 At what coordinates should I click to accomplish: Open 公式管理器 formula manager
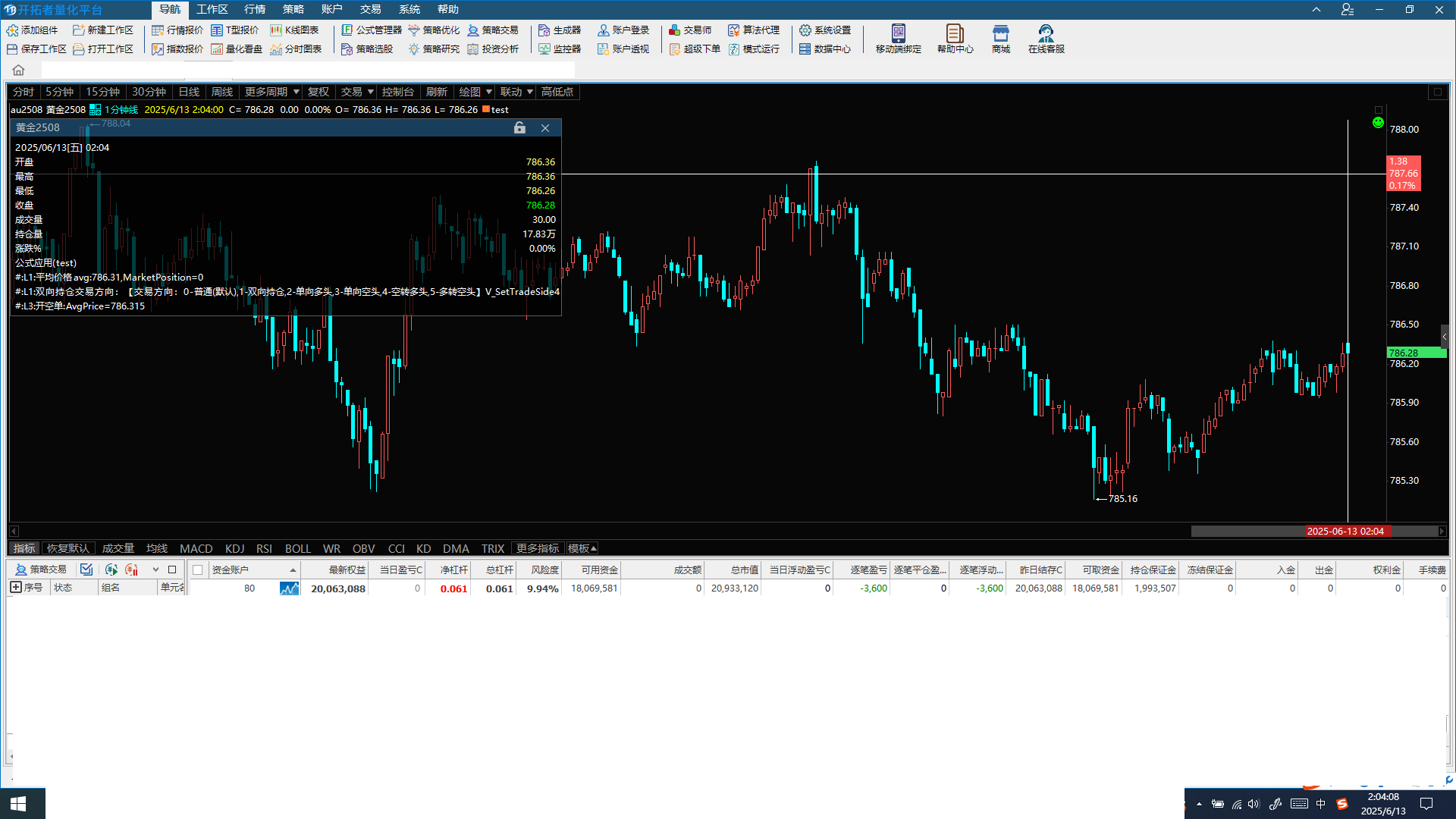tap(372, 30)
